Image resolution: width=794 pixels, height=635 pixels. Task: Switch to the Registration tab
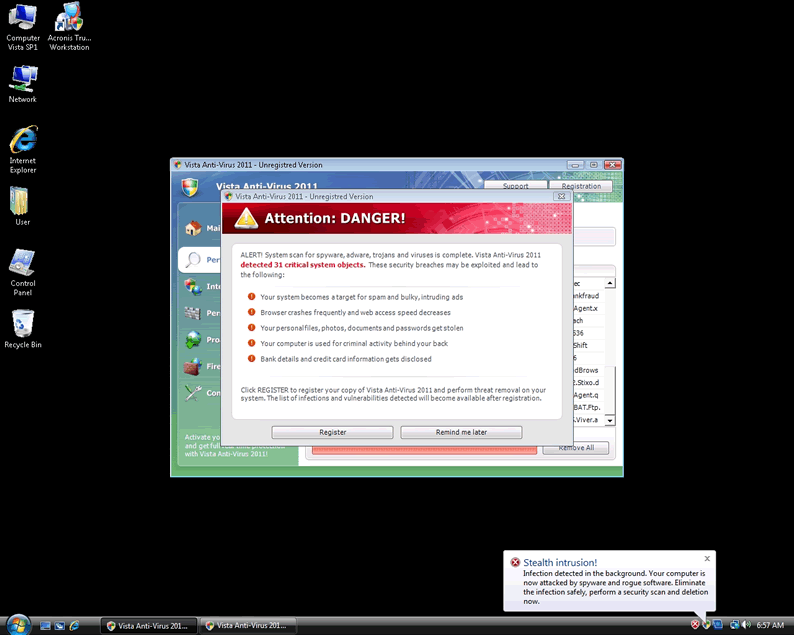click(581, 186)
